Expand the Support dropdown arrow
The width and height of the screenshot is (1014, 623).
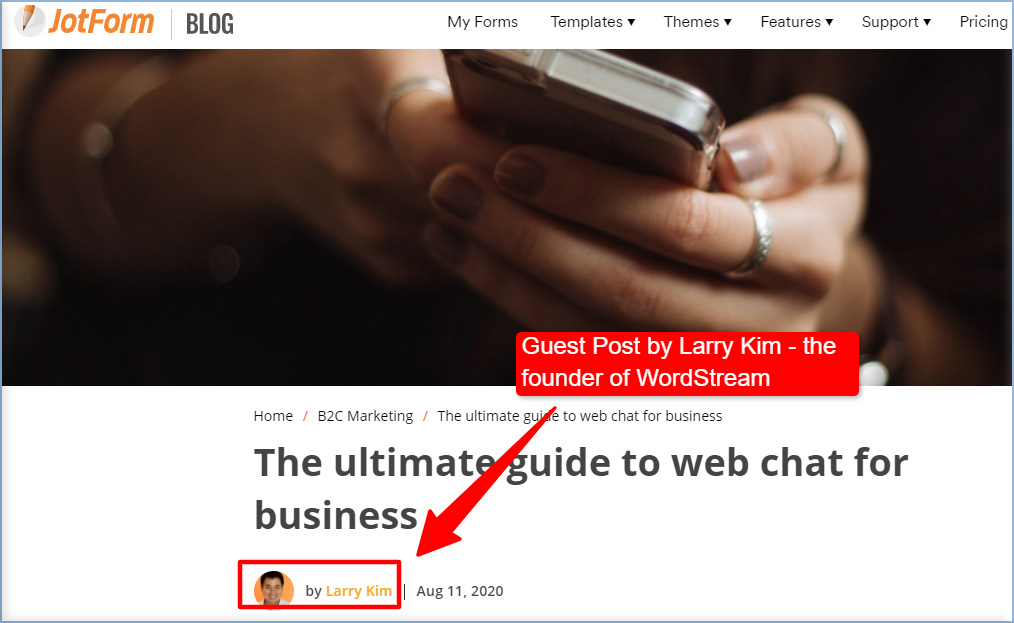pos(927,22)
